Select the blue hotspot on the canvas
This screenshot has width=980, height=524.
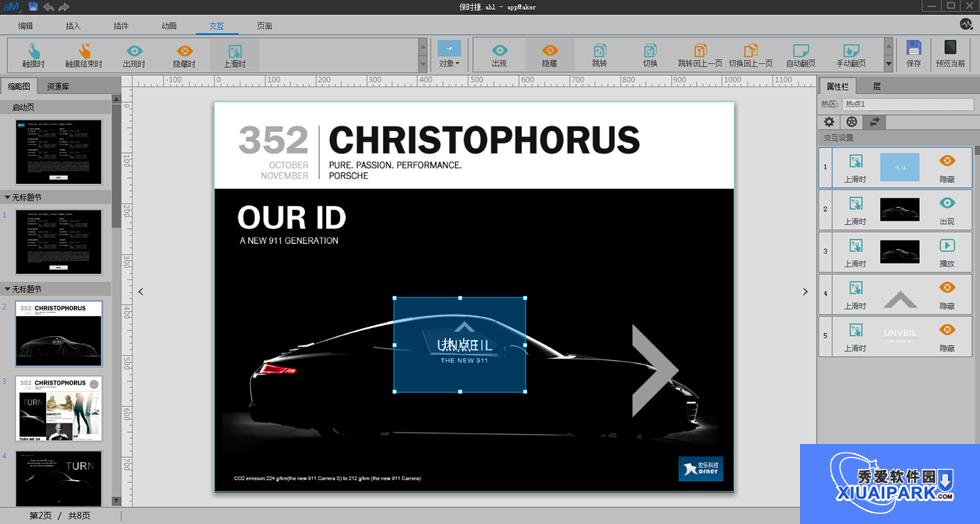coord(460,345)
